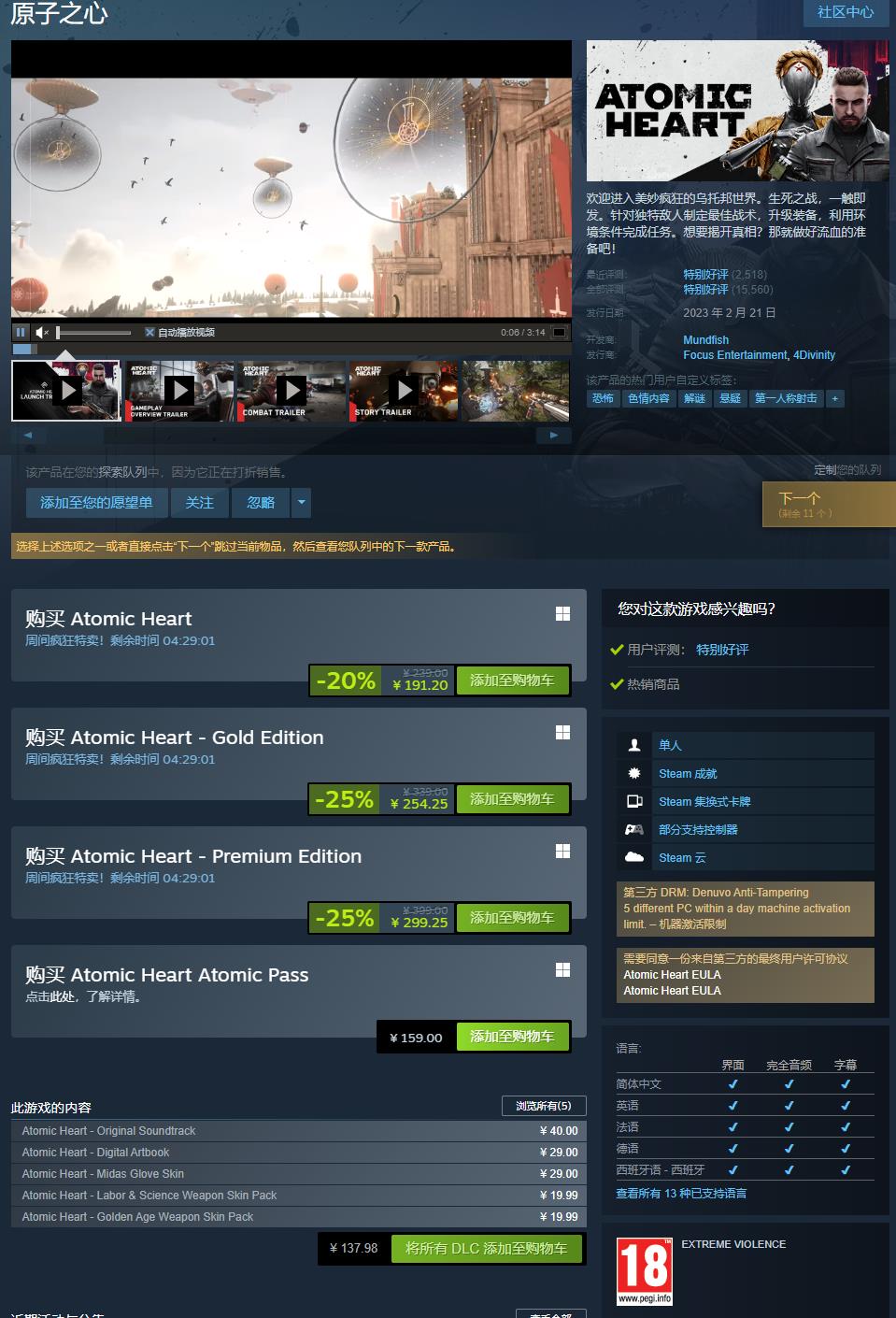This screenshot has width=896, height=1318.
Task: Click the Steam 云 cloud icon
Action: [x=634, y=857]
